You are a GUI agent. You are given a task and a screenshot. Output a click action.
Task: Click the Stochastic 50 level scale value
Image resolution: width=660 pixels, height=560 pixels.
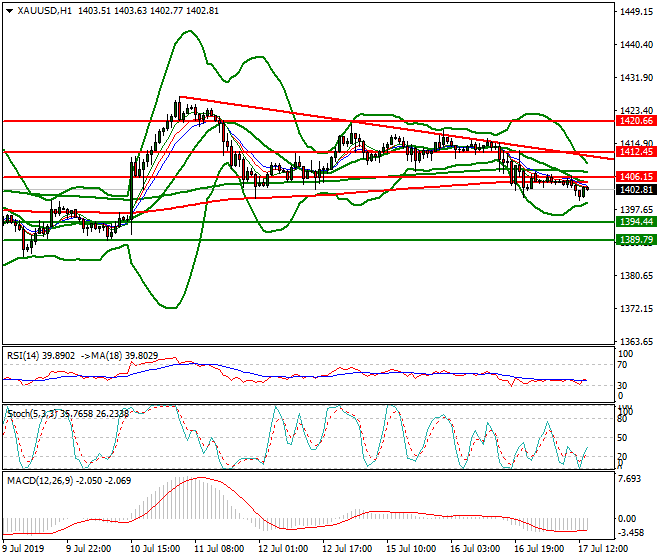[622, 438]
